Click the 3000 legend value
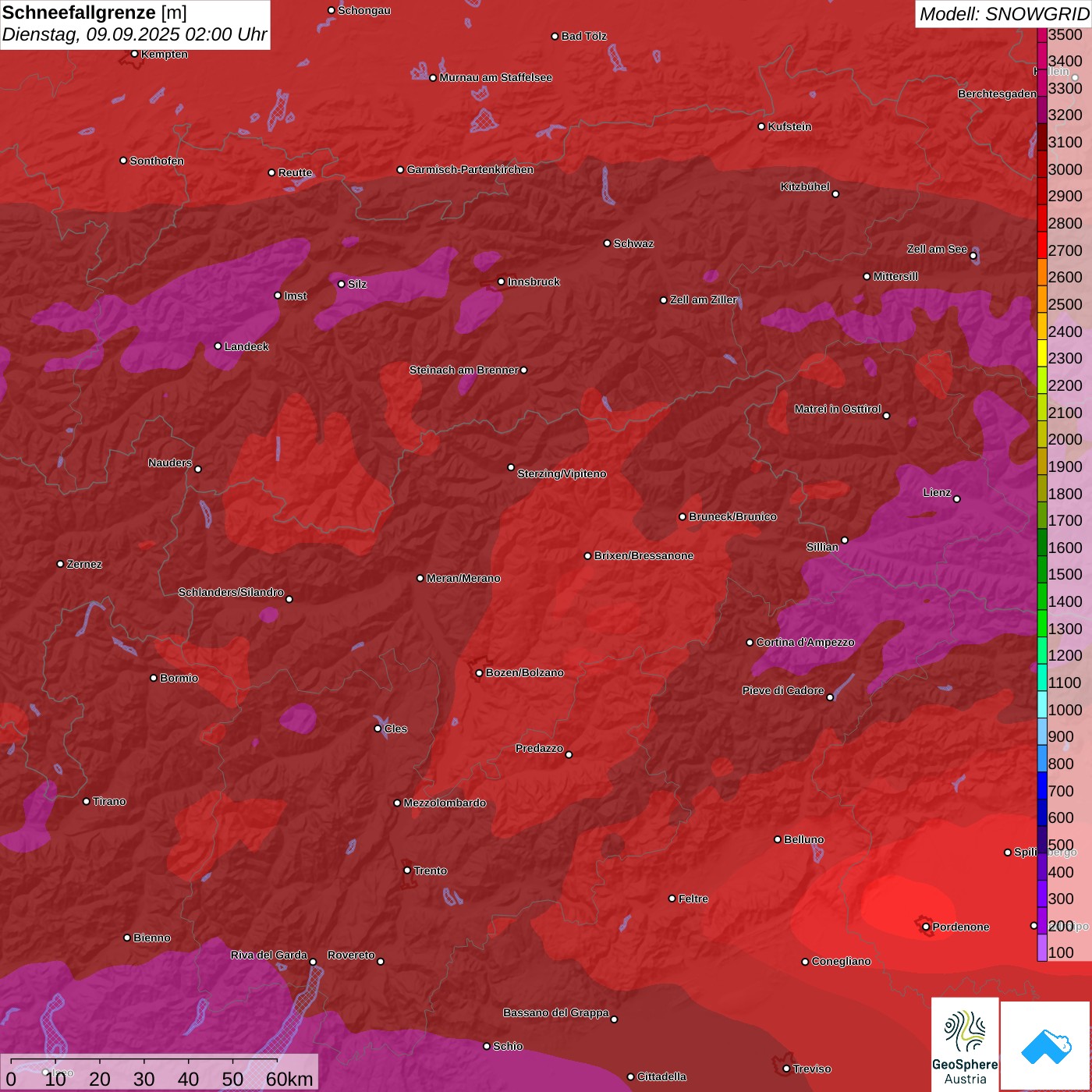Screen dimensions: 1092x1092 (1065, 169)
